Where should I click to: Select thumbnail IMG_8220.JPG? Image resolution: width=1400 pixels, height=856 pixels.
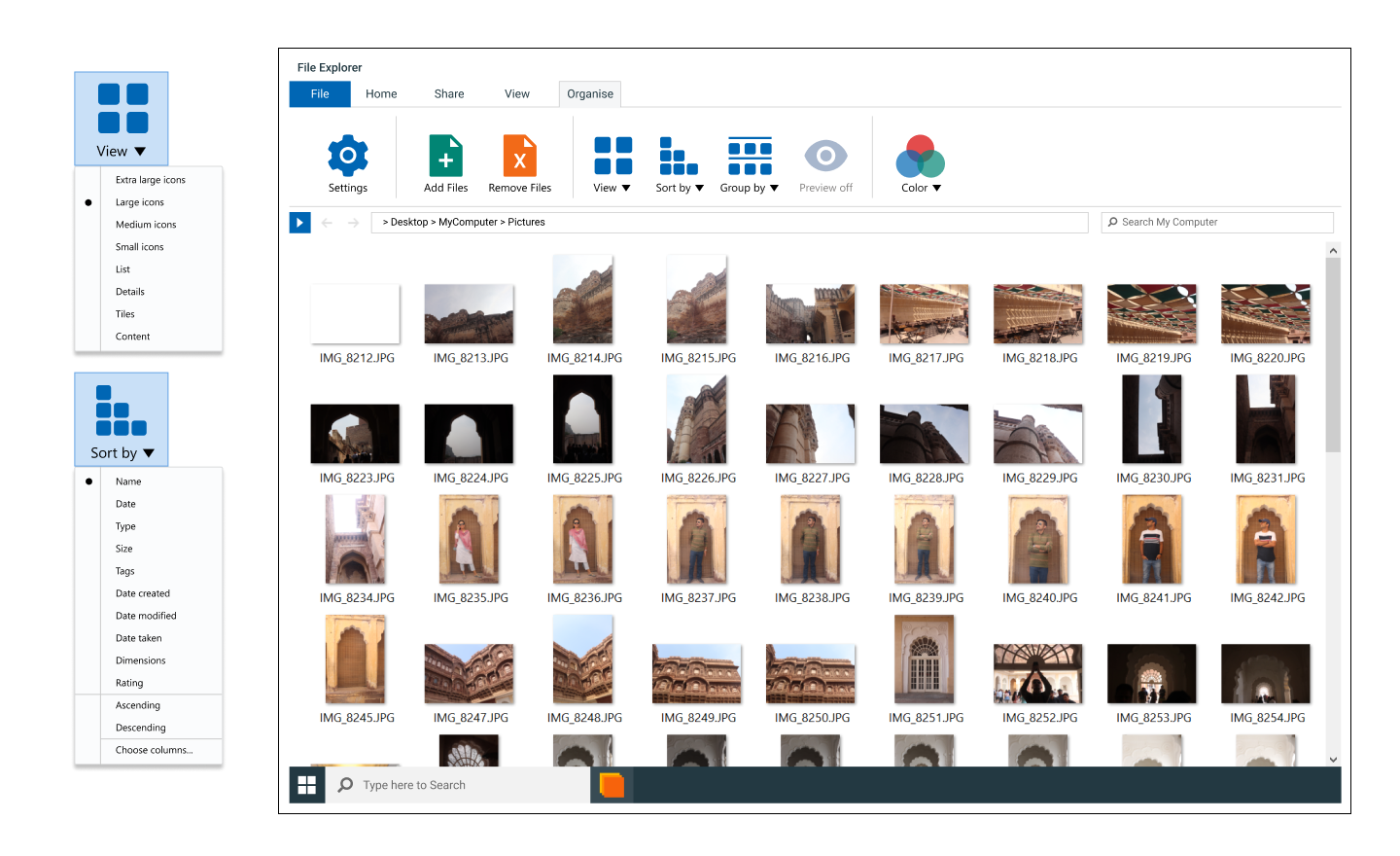point(1266,314)
